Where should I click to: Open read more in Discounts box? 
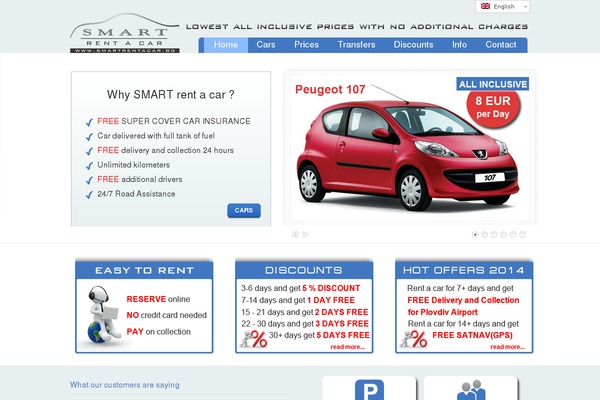[347, 347]
